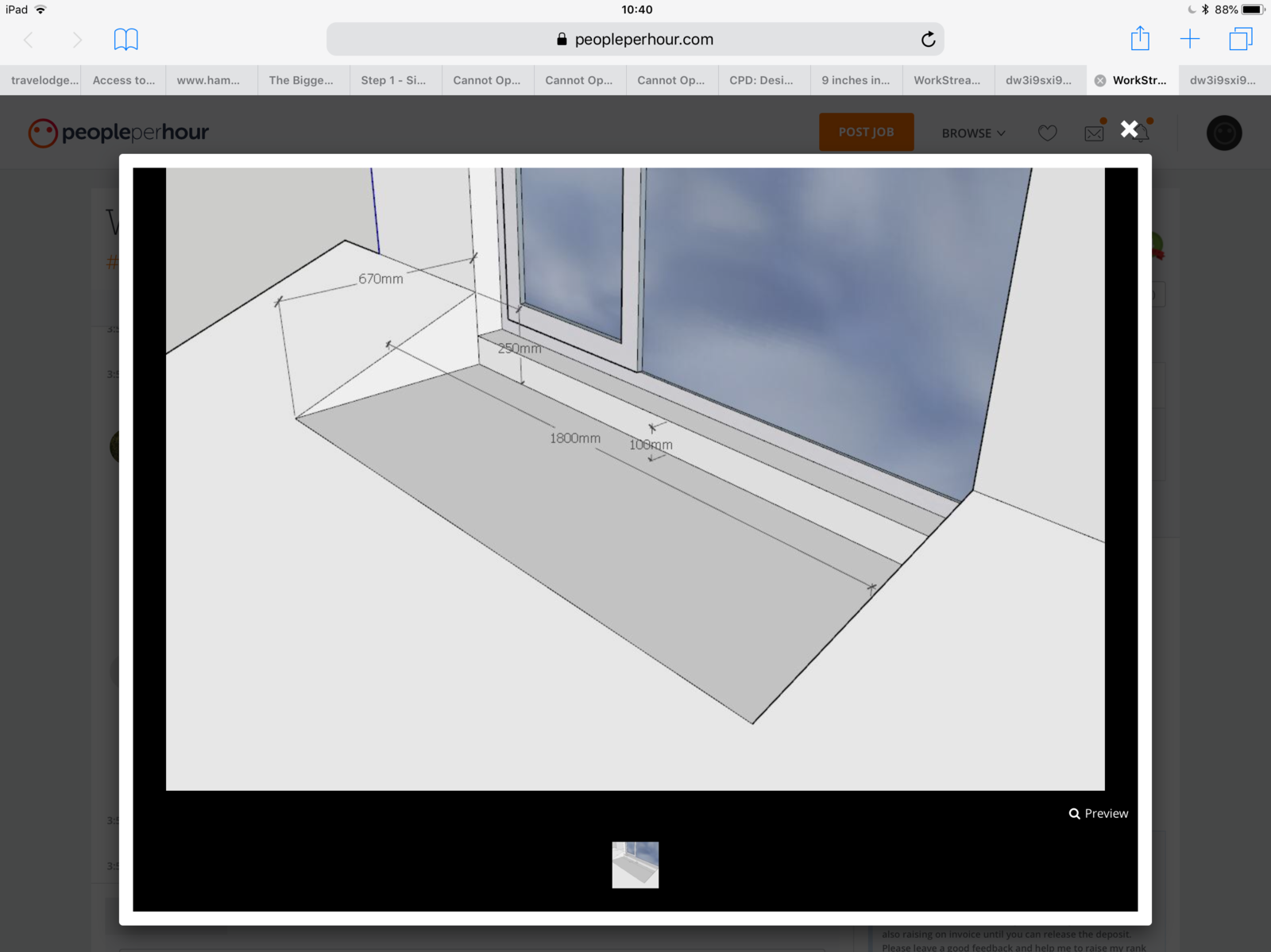Click the magnifier Preview link
1271x952 pixels.
click(x=1099, y=813)
